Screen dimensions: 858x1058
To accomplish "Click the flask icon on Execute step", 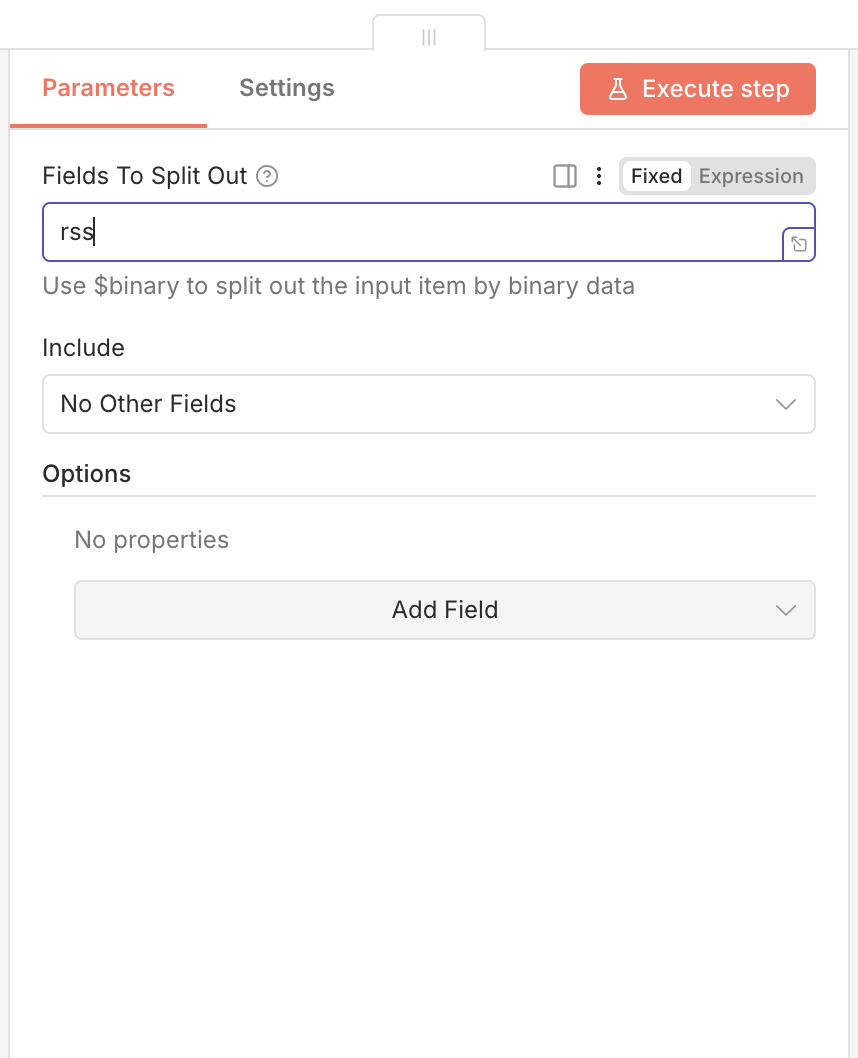I will 618,89.
